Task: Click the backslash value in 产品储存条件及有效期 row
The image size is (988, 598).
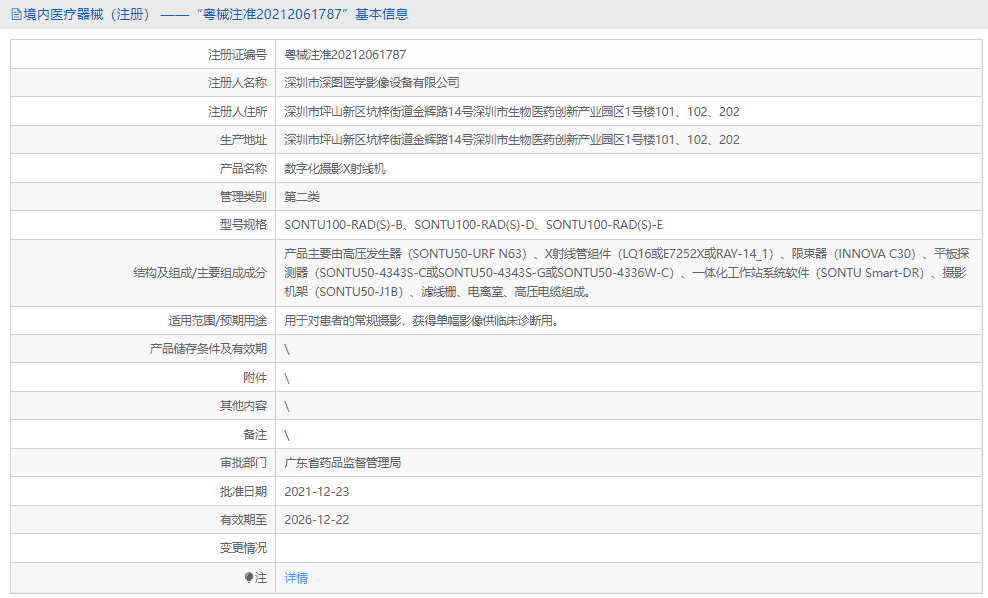Action: click(287, 350)
